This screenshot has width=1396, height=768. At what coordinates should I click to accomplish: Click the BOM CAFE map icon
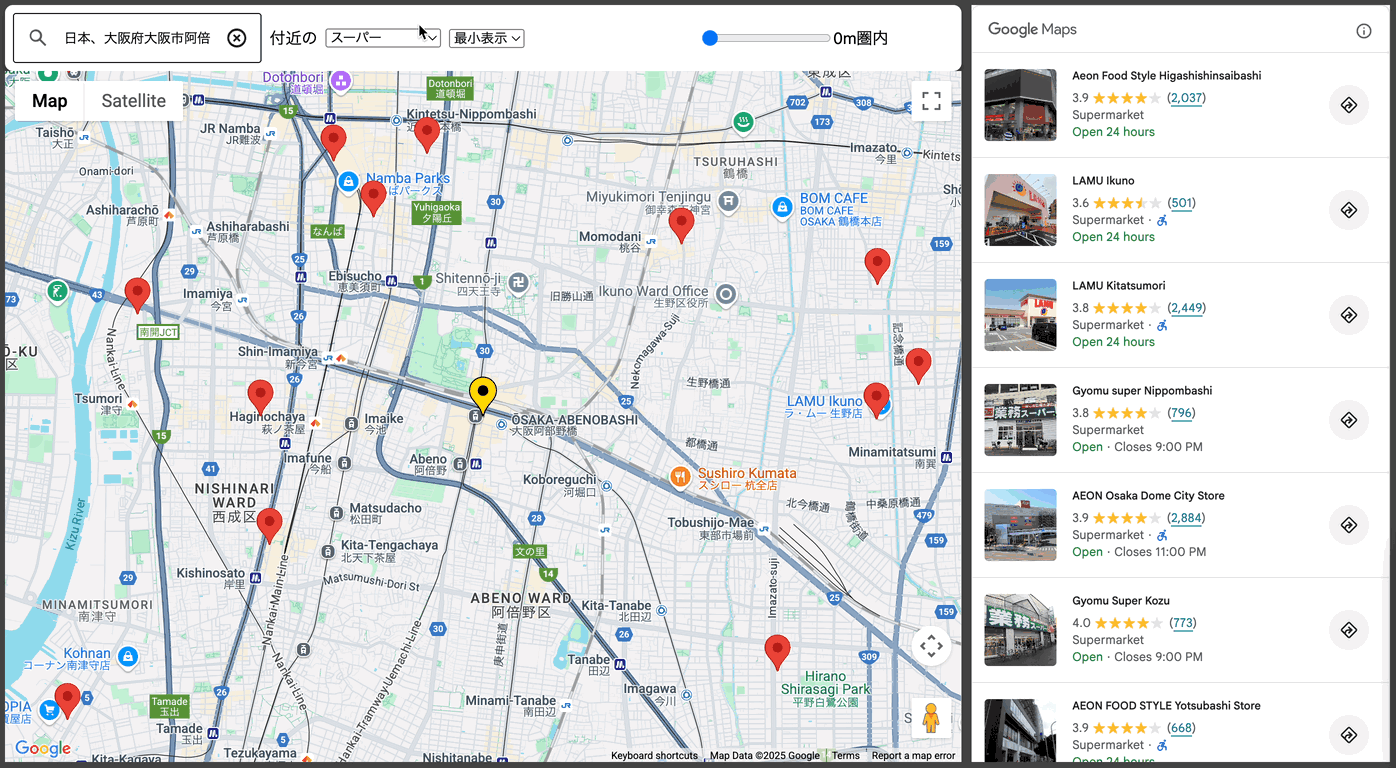(x=783, y=207)
